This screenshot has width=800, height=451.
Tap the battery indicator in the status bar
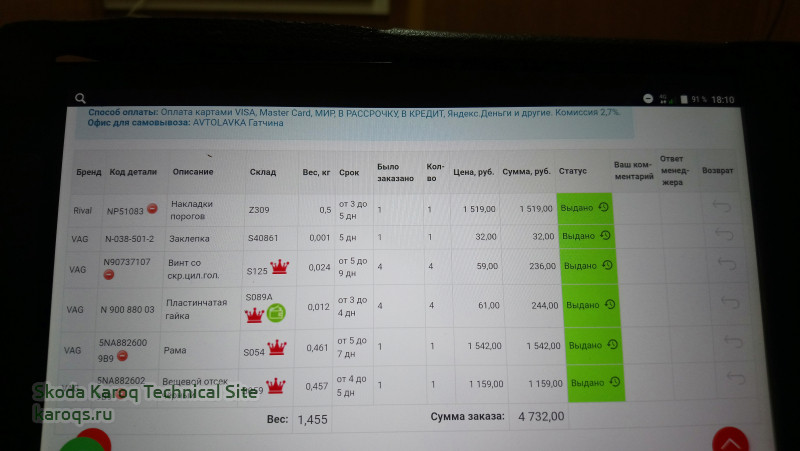[688, 99]
